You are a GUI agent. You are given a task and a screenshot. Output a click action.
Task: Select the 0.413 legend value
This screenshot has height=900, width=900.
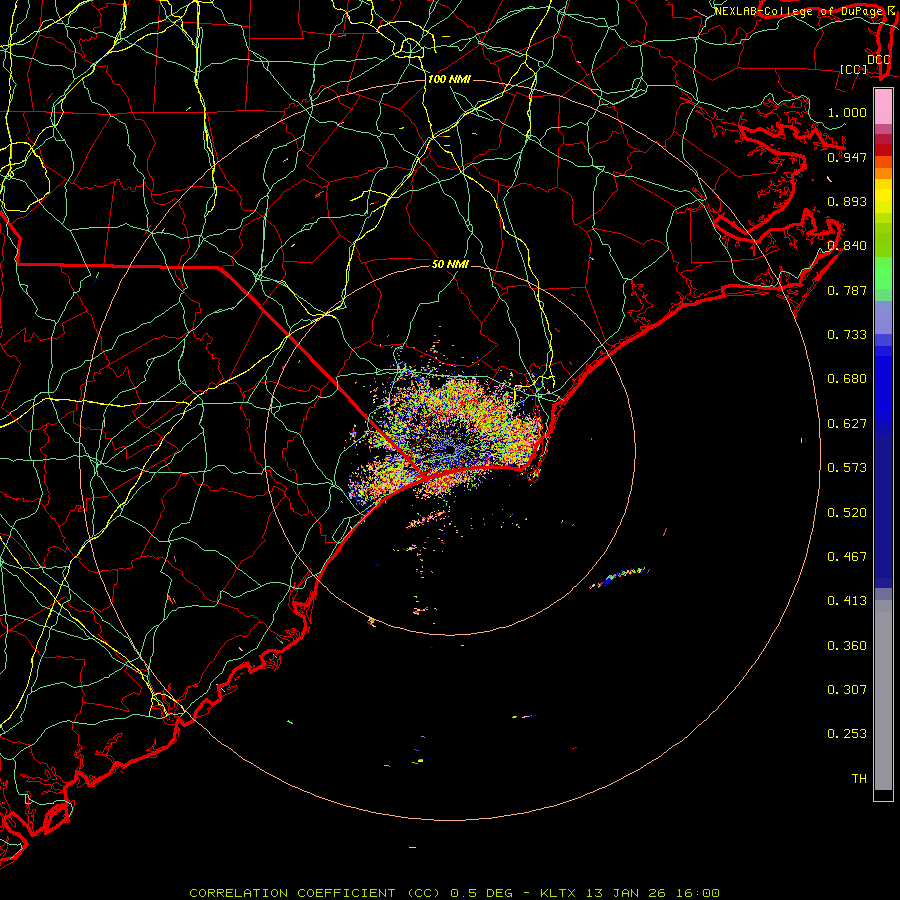847,601
